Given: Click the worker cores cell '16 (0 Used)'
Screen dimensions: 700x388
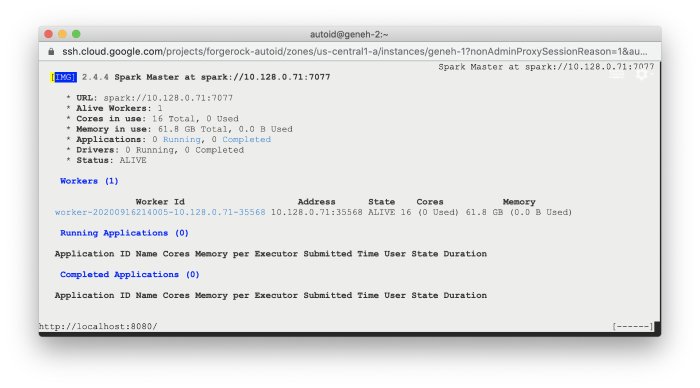Looking at the screenshot, I should click(x=429, y=212).
